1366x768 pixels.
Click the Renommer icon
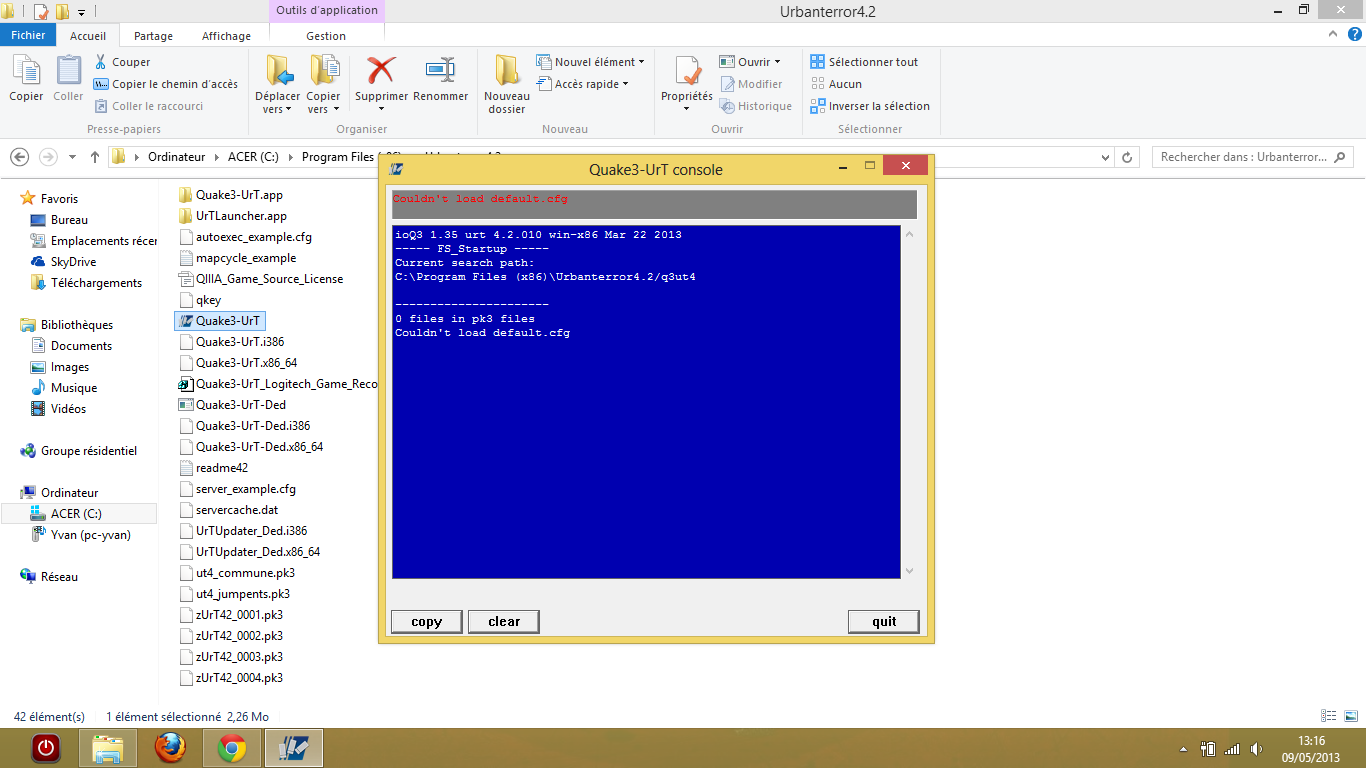440,79
